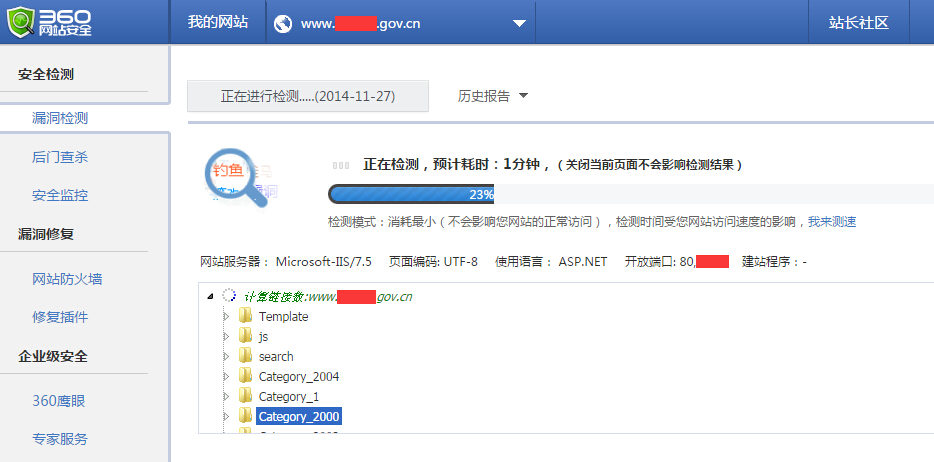Select the root 计算链接数 tree entry
The height and width of the screenshot is (462, 934).
(x=328, y=296)
